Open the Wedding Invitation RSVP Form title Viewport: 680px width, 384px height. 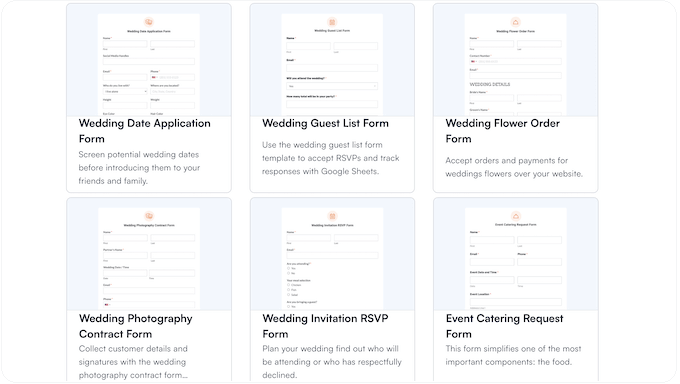pos(325,326)
